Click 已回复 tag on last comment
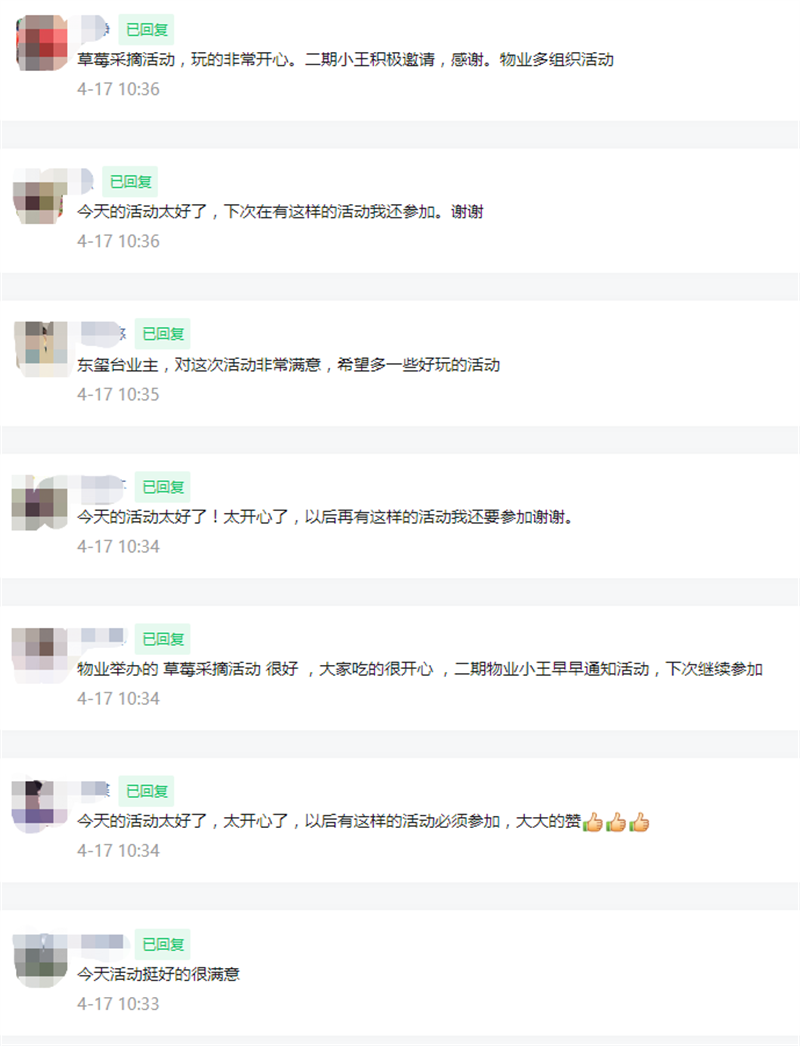The image size is (800, 1046). pos(163,945)
